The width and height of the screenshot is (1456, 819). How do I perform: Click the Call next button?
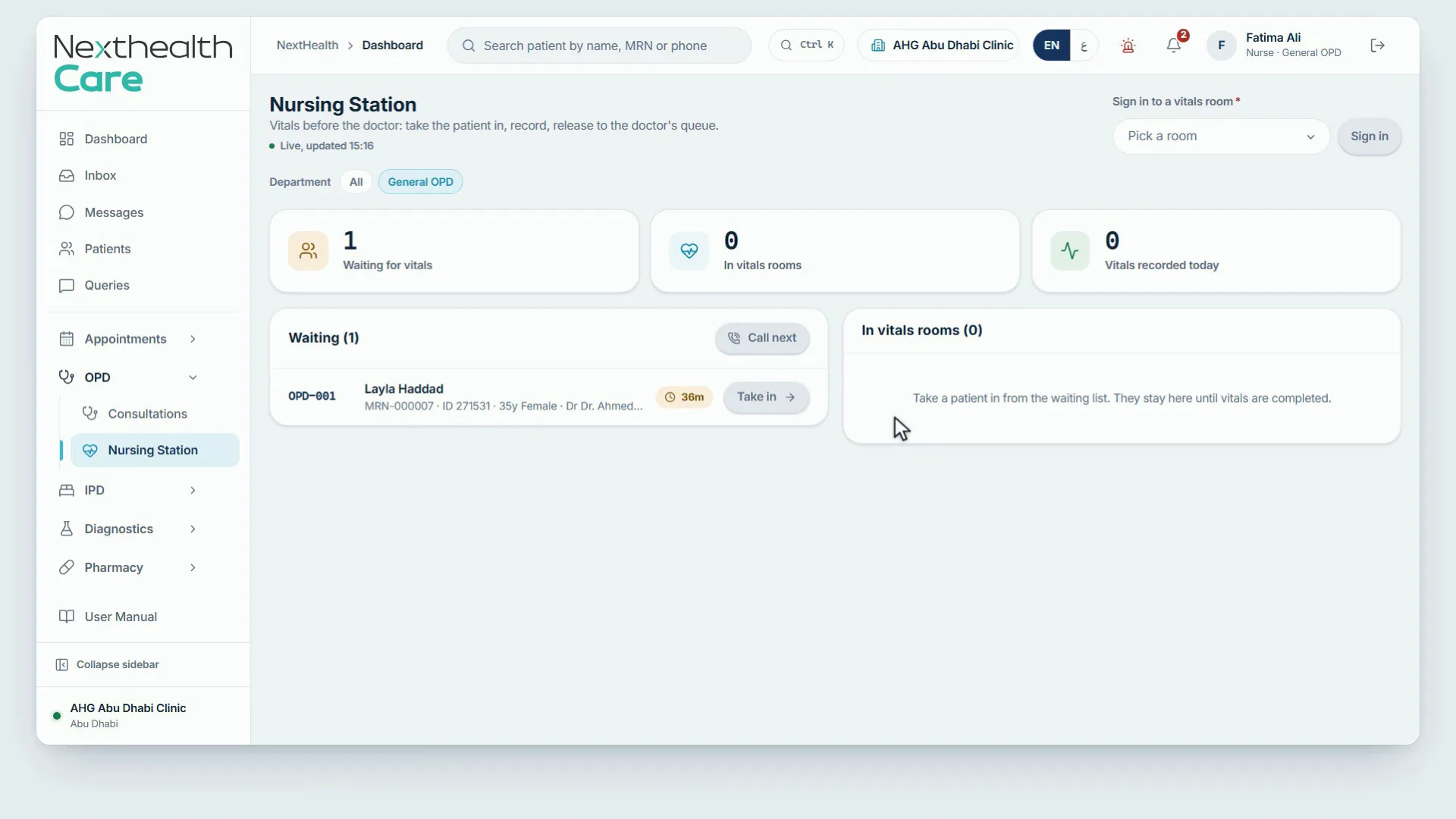point(762,338)
